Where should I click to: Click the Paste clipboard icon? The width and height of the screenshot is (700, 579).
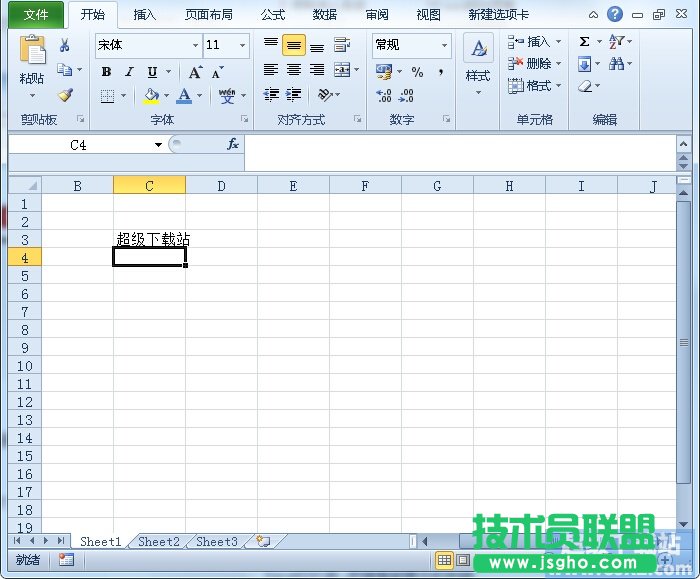pos(32,50)
